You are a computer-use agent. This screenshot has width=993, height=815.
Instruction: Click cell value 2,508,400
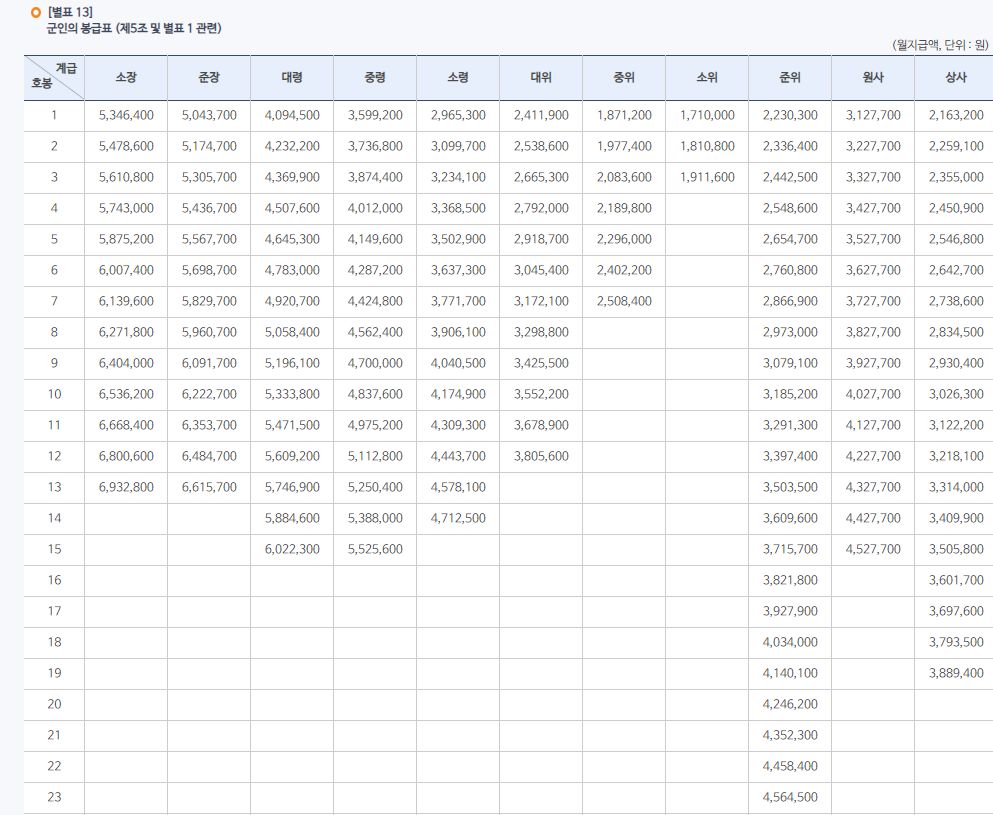(x=624, y=301)
